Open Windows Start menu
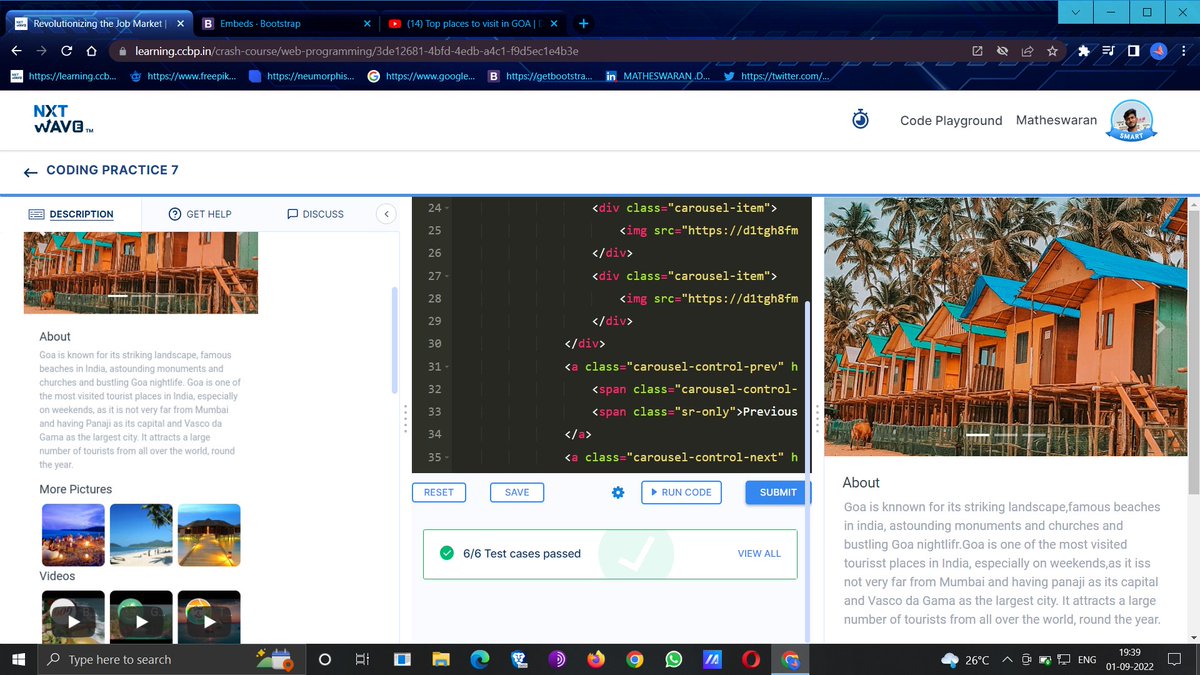Screen dimensions: 1200x675 click(x=17, y=659)
